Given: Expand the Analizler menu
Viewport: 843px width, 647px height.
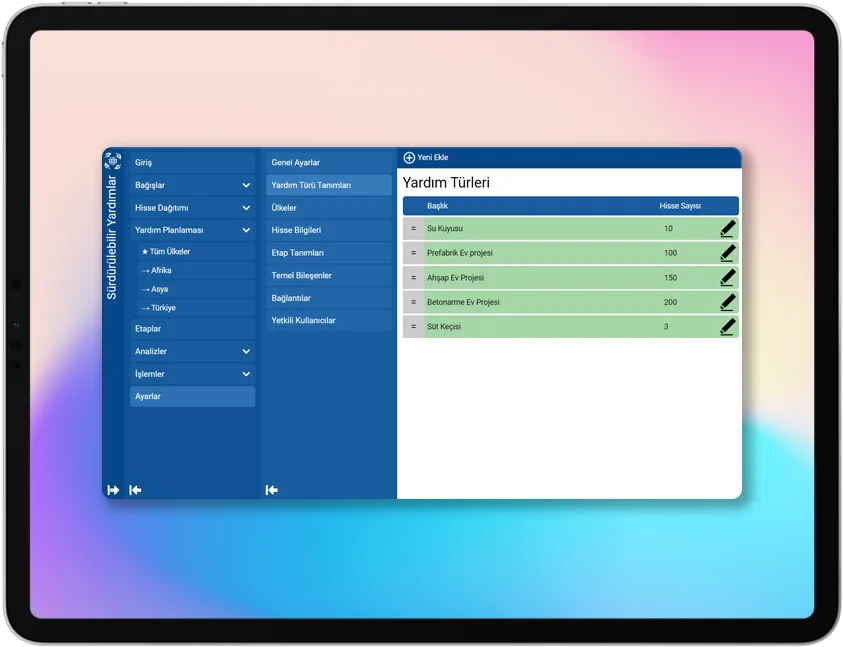Looking at the screenshot, I should coord(246,352).
